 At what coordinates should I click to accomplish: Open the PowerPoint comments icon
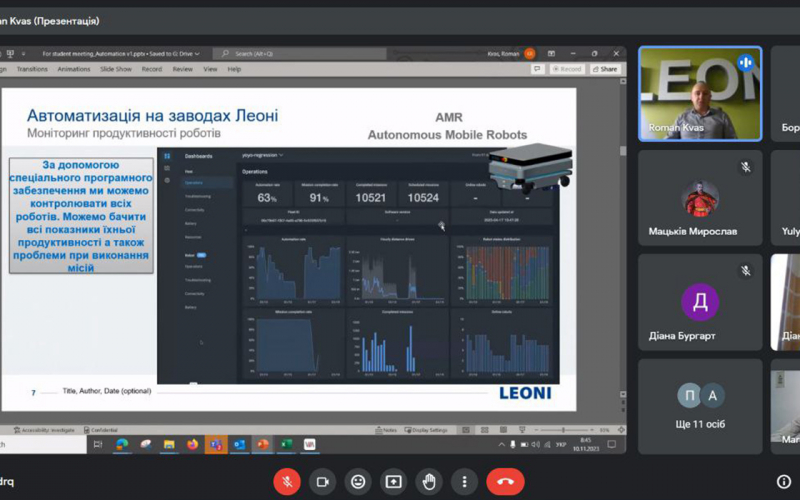point(536,69)
